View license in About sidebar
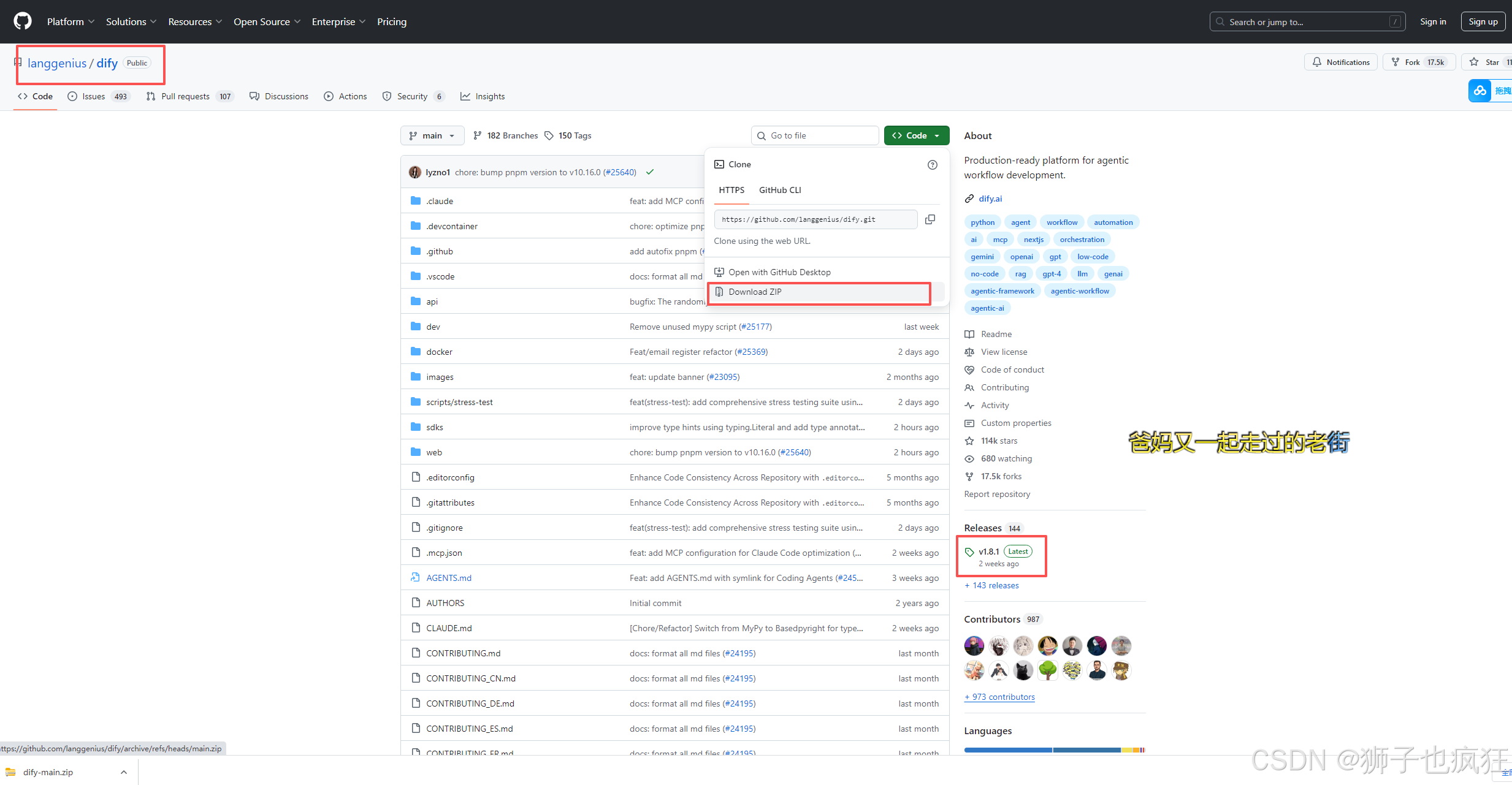The width and height of the screenshot is (1512, 785). (1004, 352)
